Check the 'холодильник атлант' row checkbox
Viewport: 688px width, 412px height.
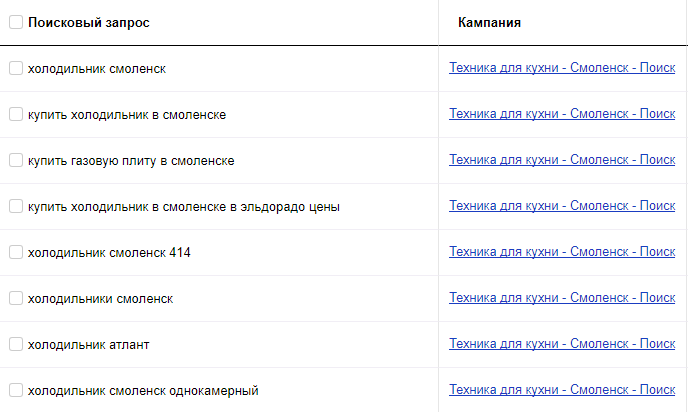coord(16,344)
